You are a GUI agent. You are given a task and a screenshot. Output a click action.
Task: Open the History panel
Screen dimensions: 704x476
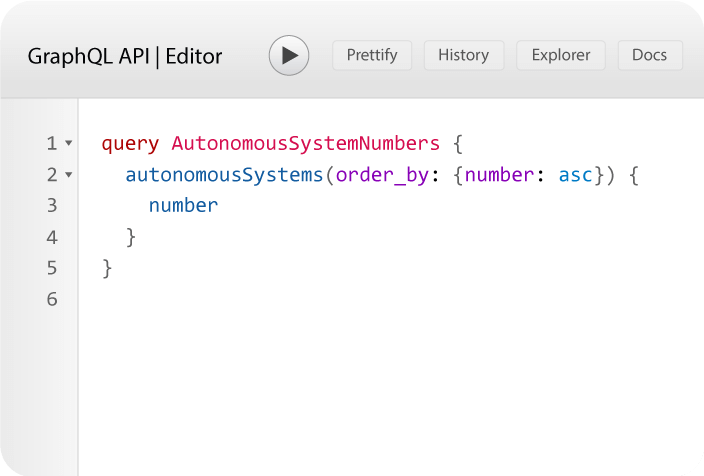tap(464, 55)
